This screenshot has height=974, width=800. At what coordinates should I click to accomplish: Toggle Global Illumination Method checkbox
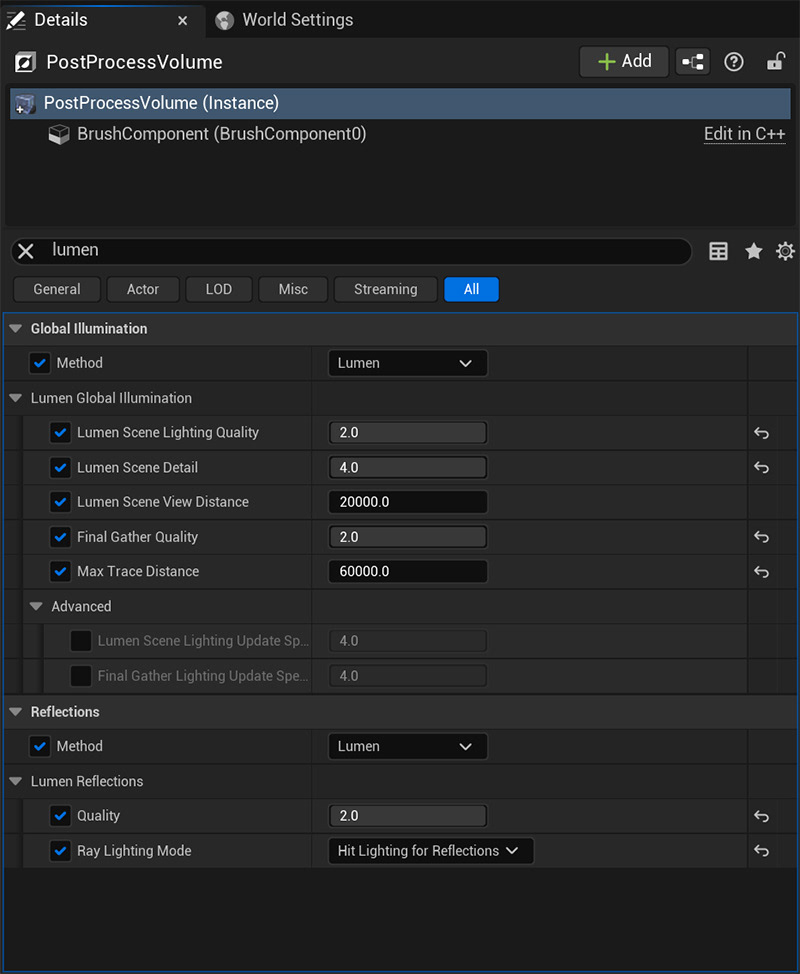click(x=40, y=363)
